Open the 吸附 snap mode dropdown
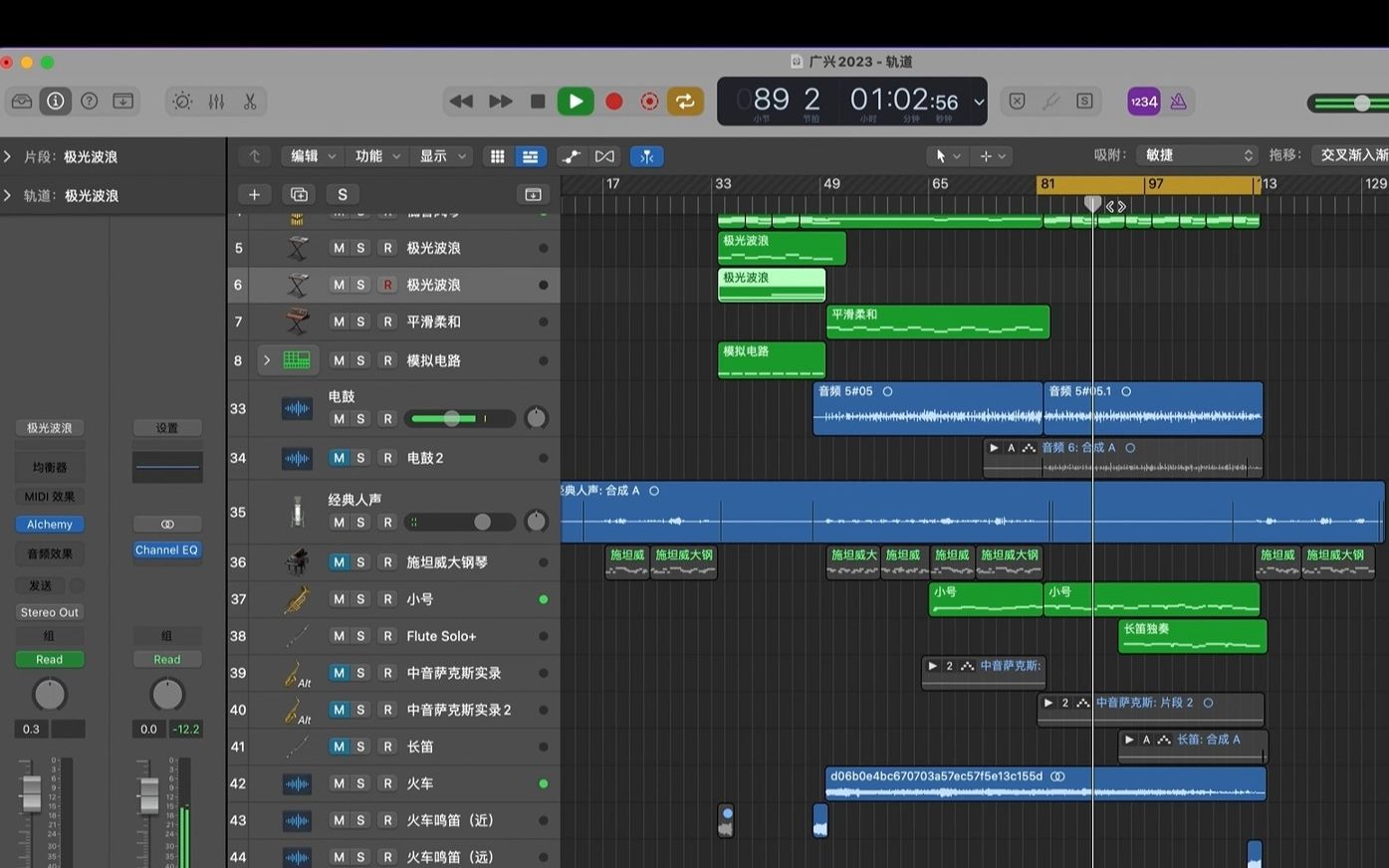Image resolution: width=1389 pixels, height=868 pixels. tap(1197, 155)
